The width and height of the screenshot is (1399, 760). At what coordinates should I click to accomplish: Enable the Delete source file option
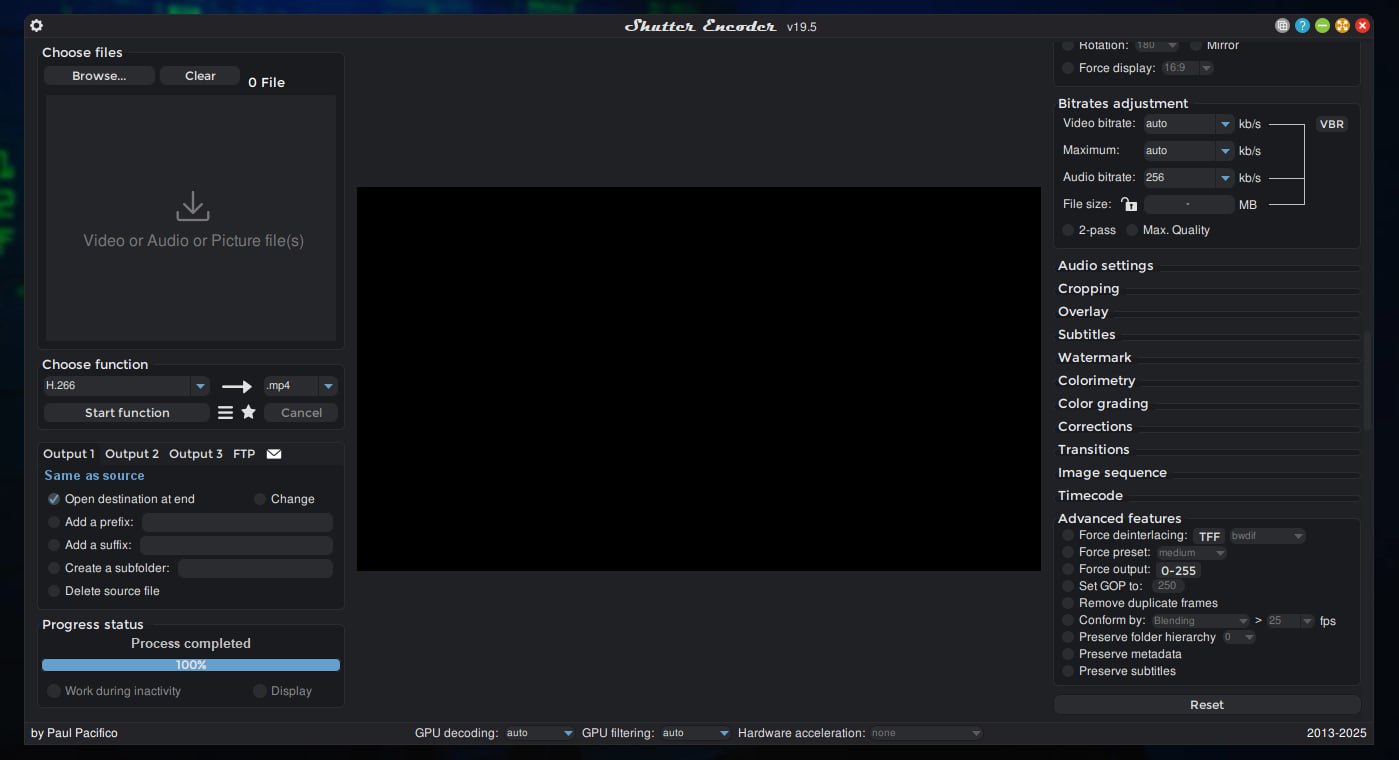(x=54, y=591)
